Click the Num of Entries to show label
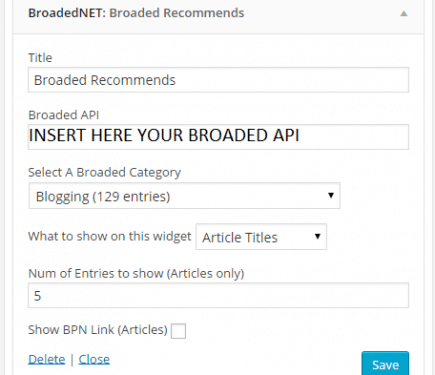 tap(136, 273)
